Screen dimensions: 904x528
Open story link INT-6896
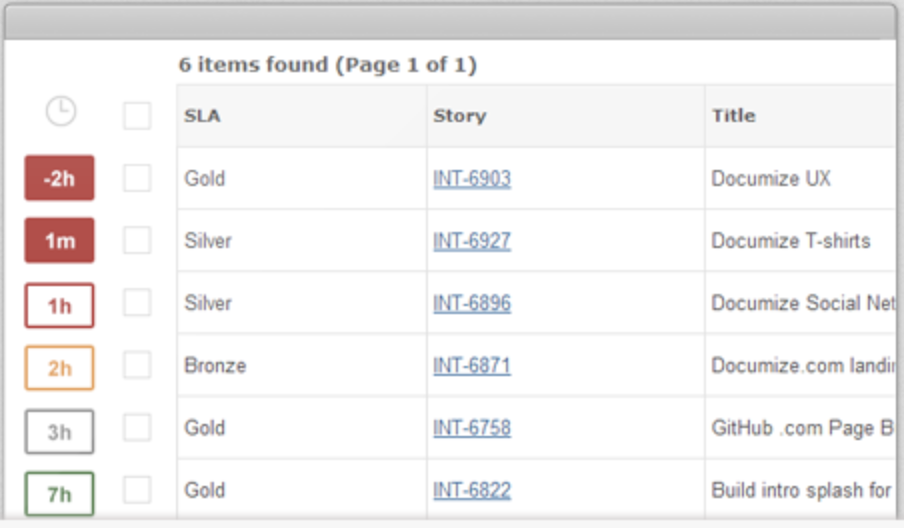click(472, 303)
